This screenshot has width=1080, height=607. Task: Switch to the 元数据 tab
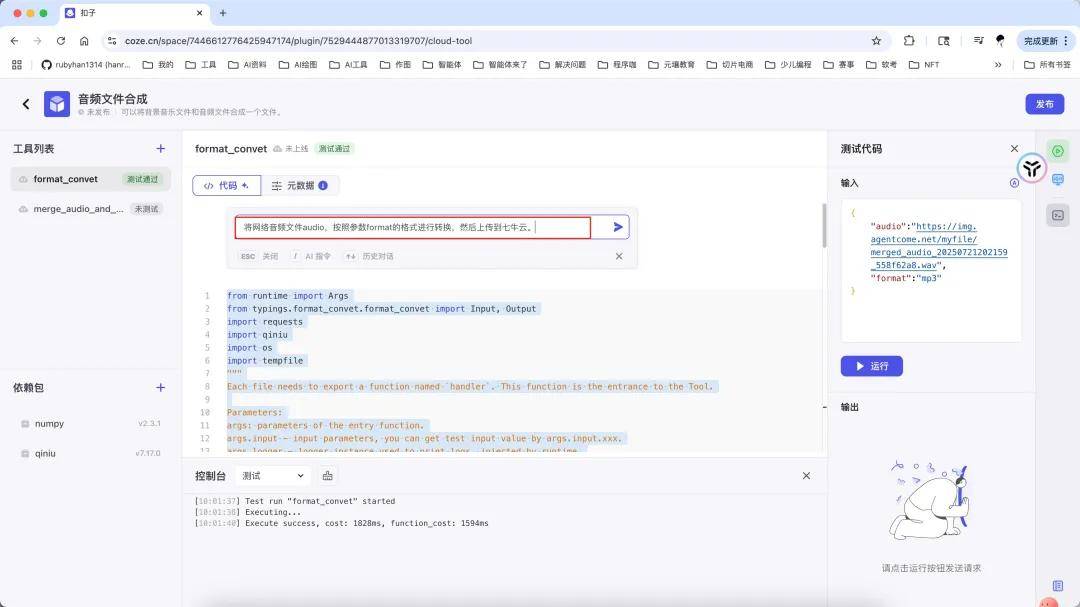300,186
